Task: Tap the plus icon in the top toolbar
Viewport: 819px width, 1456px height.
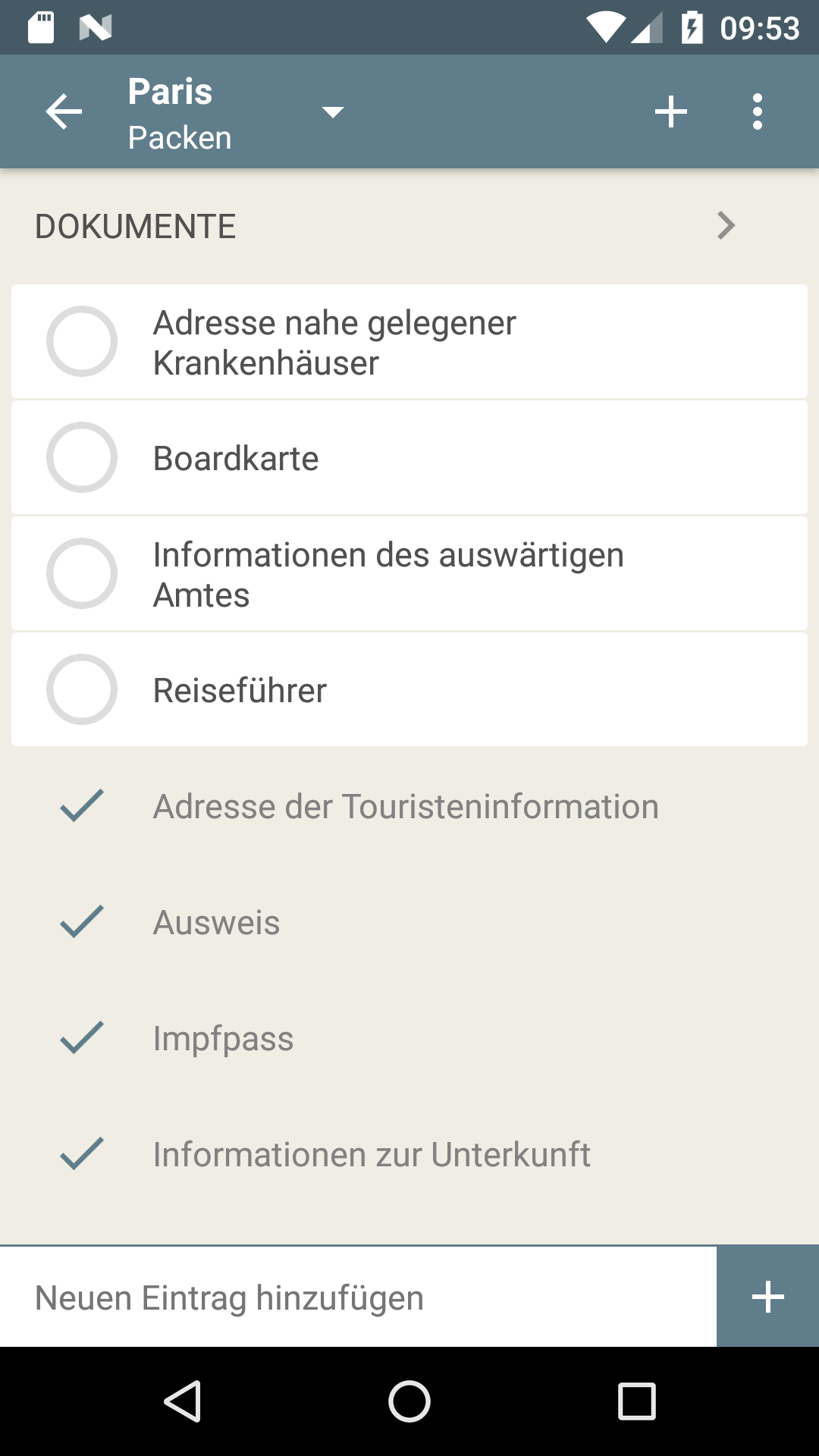Action: click(x=671, y=112)
